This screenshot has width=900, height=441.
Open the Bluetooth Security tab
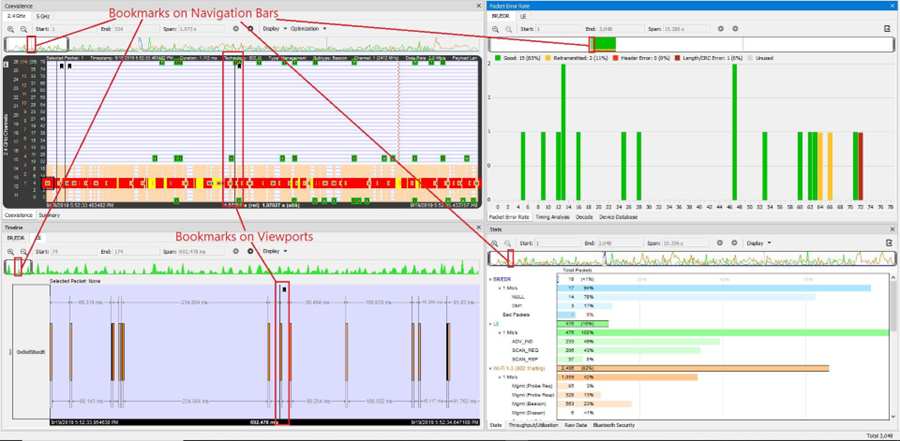614,425
